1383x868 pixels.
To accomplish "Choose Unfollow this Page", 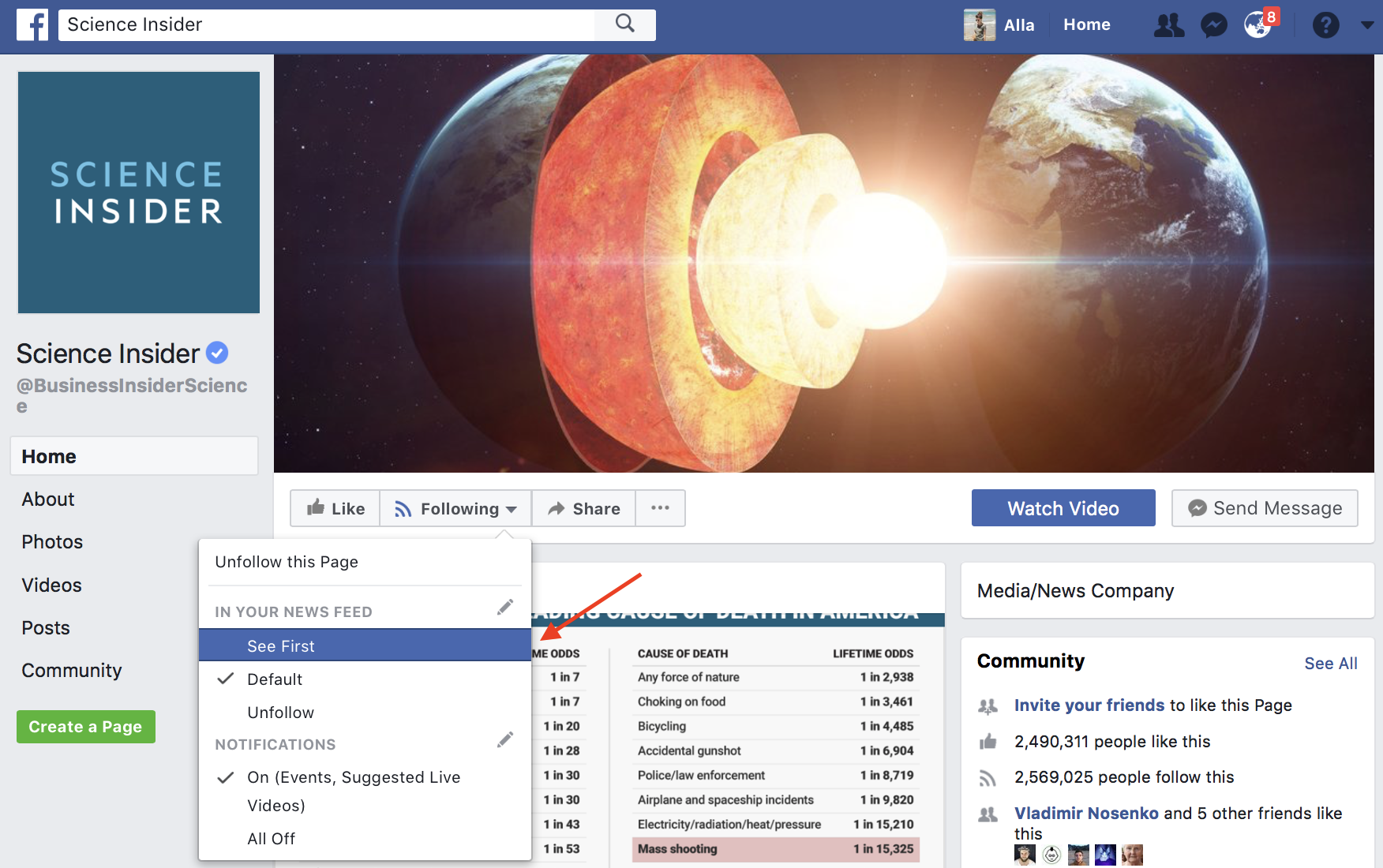I will (x=287, y=562).
